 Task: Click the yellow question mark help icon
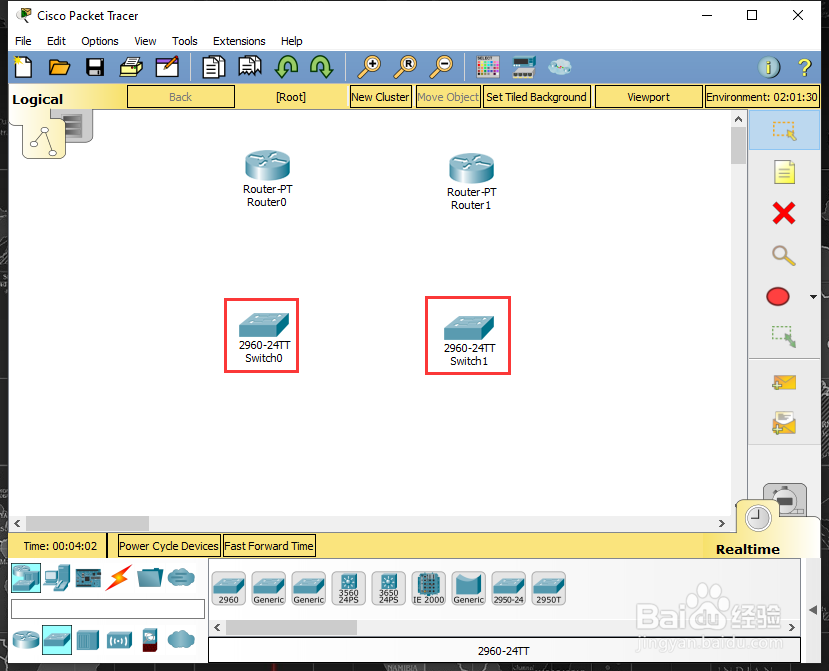click(804, 67)
